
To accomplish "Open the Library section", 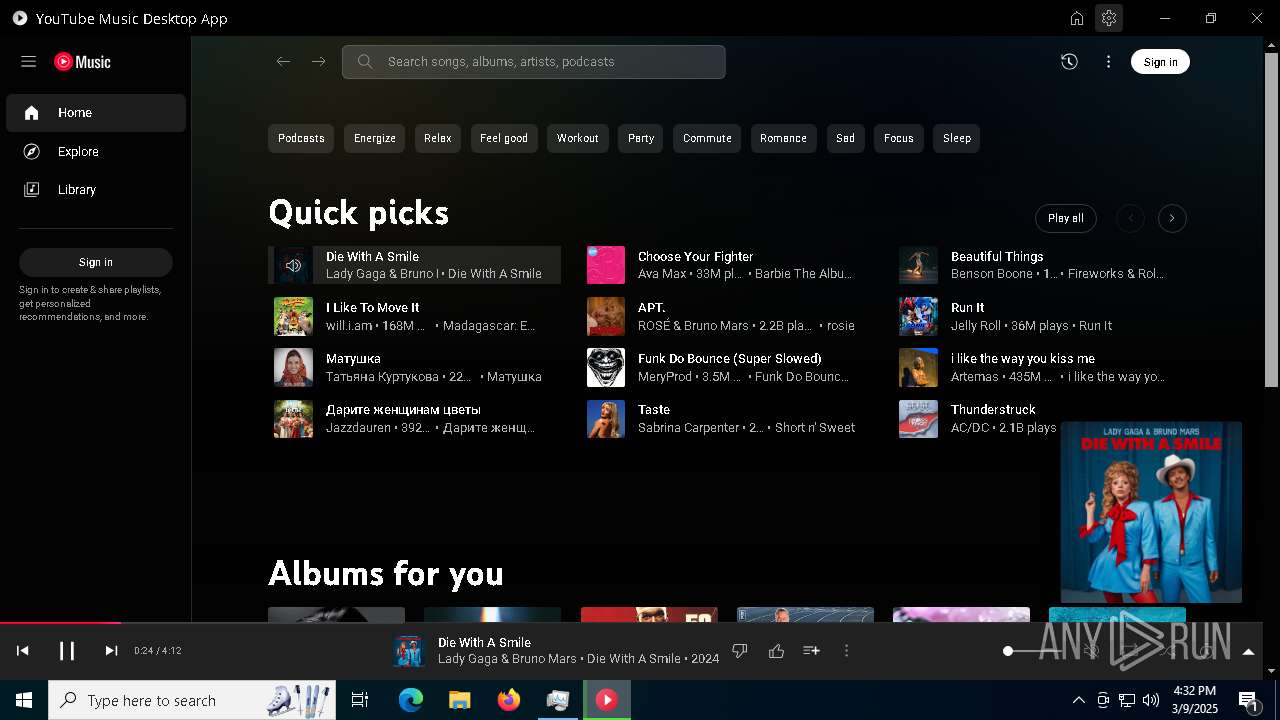I will point(96,190).
